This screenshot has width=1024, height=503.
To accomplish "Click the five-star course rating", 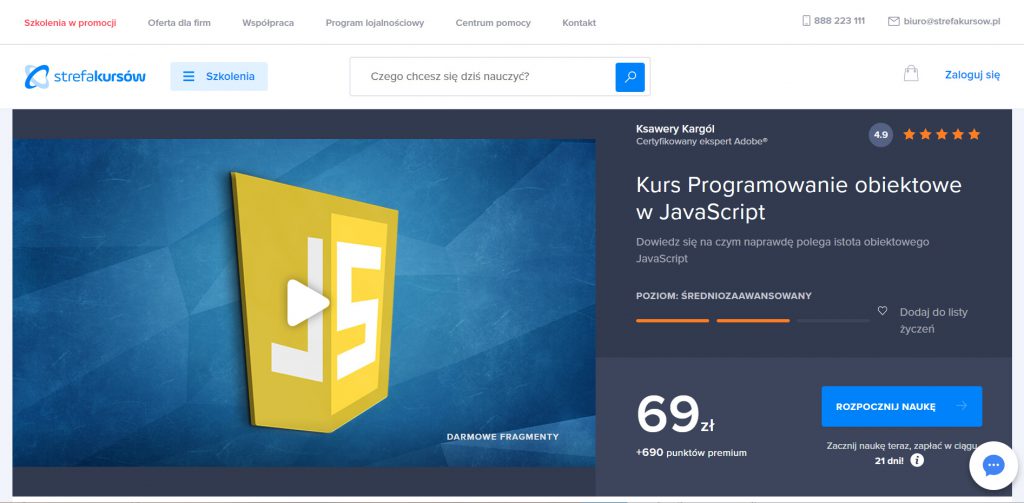I will click(941, 134).
